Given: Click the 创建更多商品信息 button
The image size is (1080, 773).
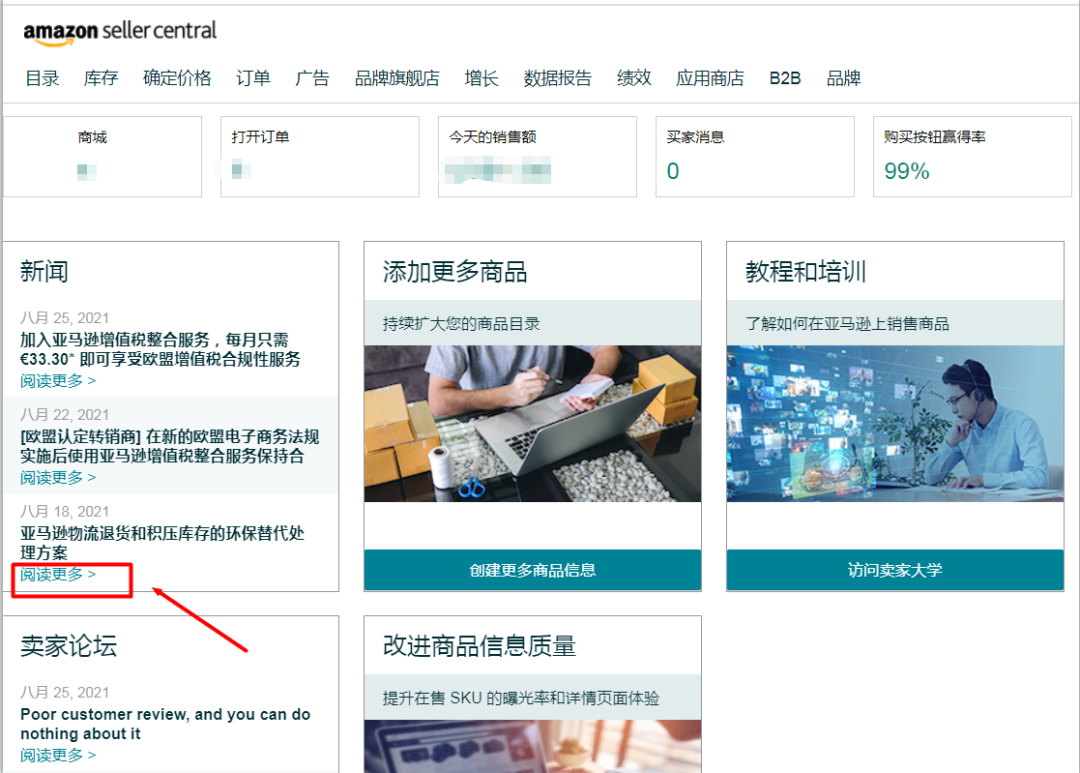Looking at the screenshot, I should (x=532, y=570).
